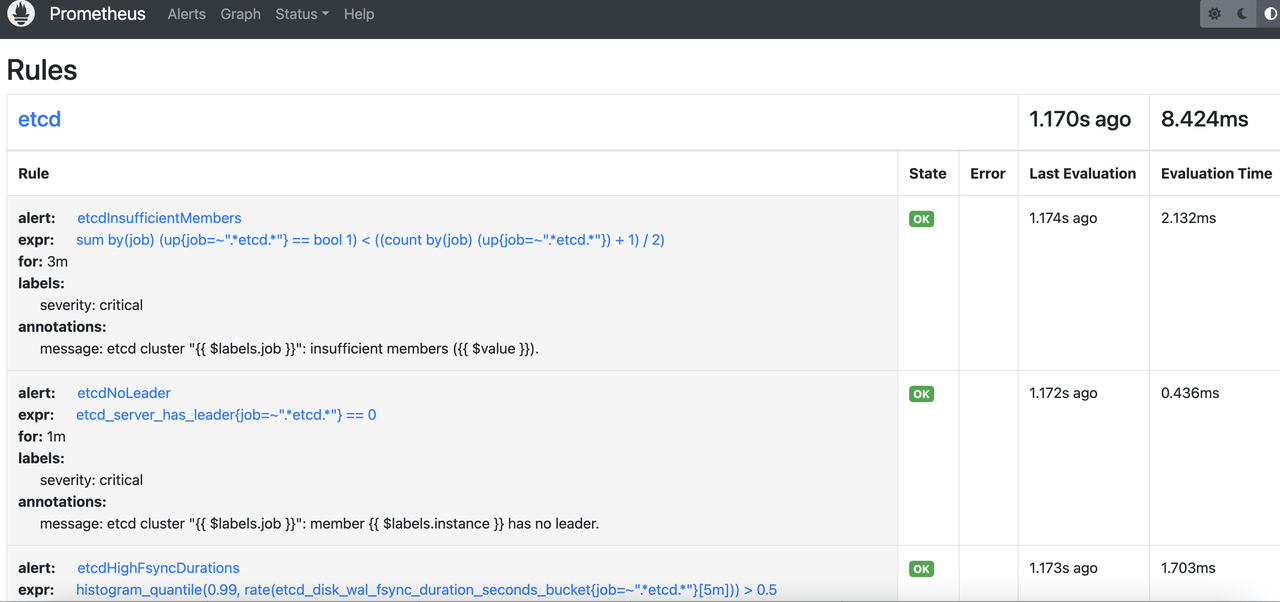Click OK state badge for etcdInsufficientMembers
Image resolution: width=1280 pixels, height=602 pixels.
921,219
